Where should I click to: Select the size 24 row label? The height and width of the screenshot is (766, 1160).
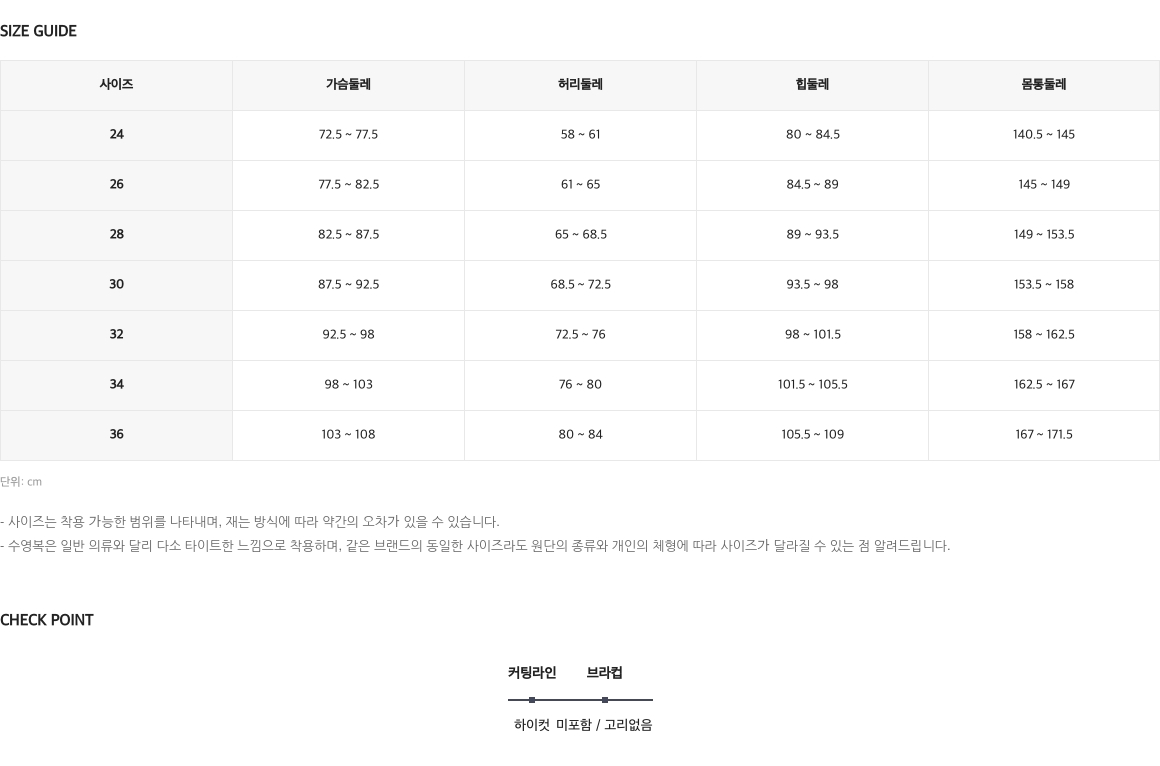(116, 135)
